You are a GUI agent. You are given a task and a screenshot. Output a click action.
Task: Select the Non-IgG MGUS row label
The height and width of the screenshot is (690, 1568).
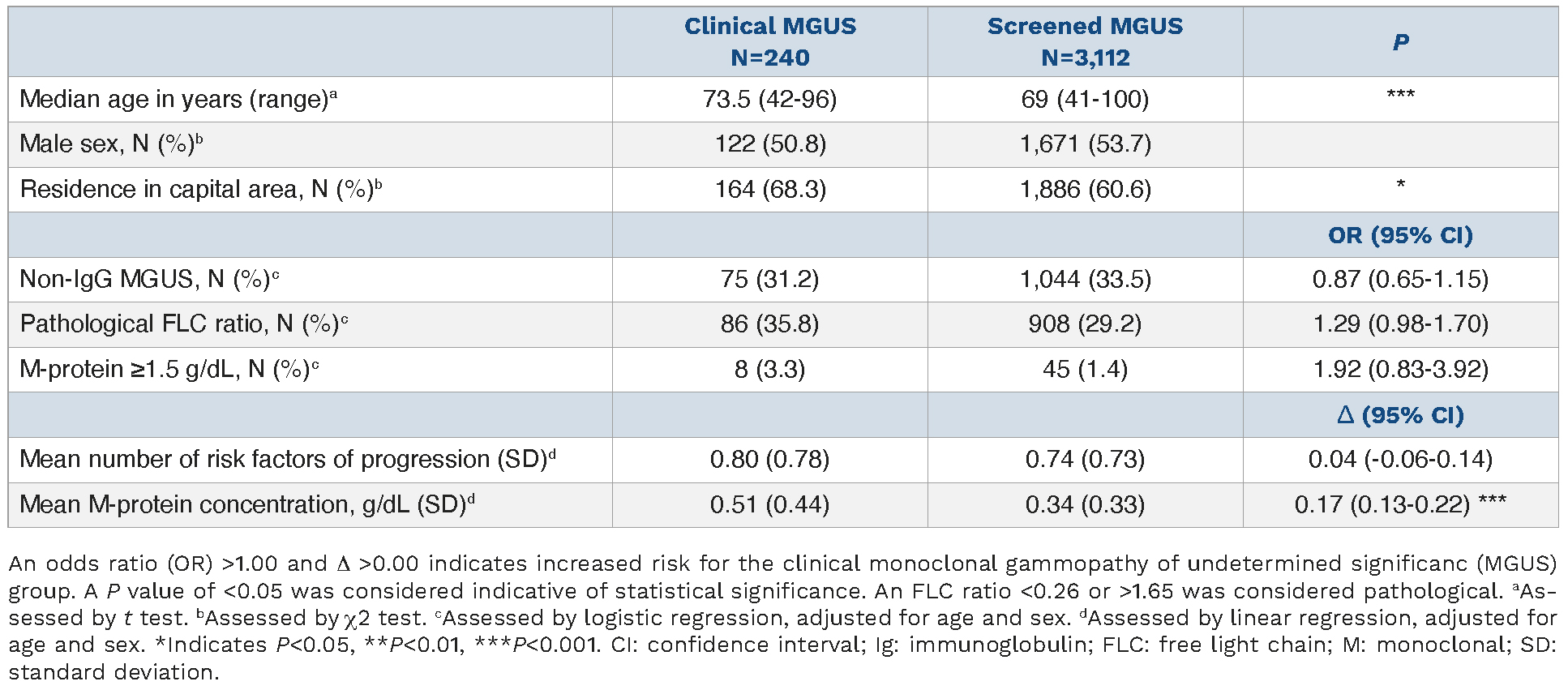point(149,280)
